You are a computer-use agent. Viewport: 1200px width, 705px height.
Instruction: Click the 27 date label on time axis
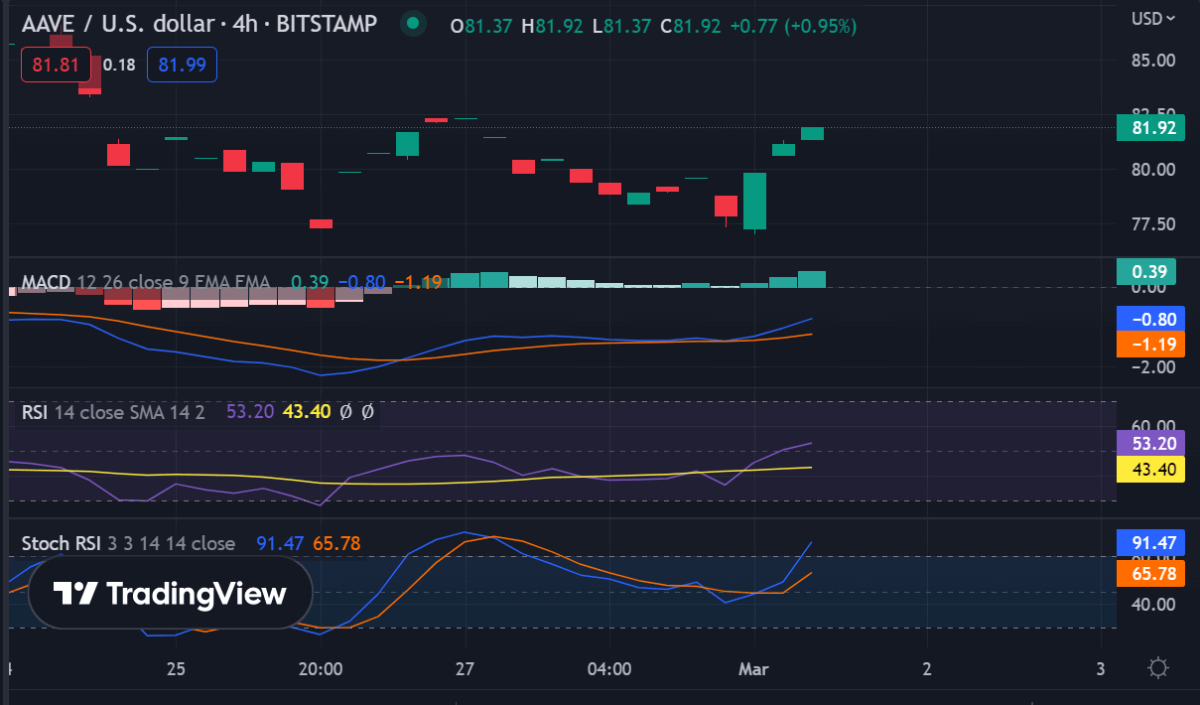(x=465, y=668)
